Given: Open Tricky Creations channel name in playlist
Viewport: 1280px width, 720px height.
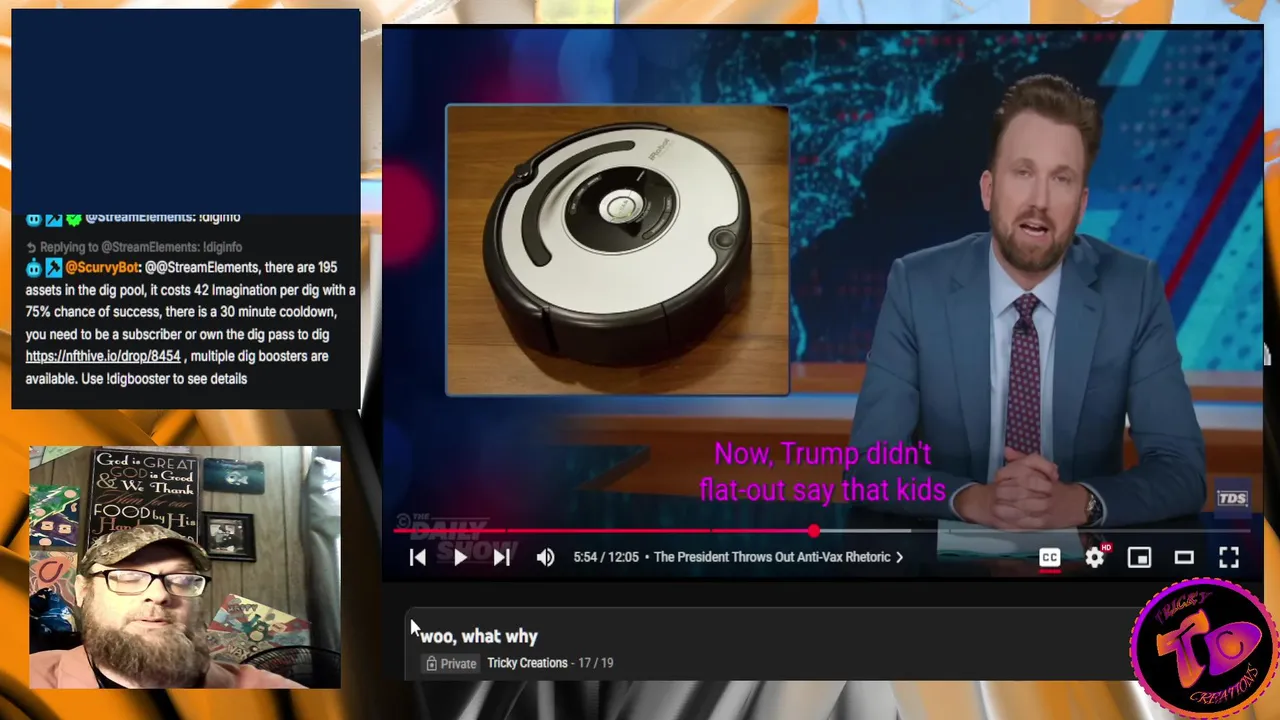Looking at the screenshot, I should click(527, 663).
